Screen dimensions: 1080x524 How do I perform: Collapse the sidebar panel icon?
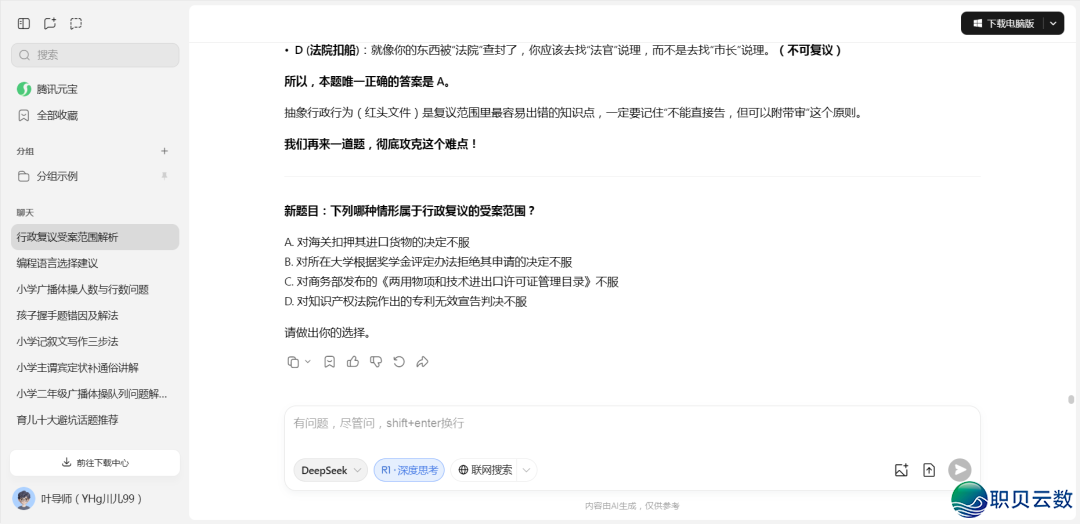tap(24, 23)
